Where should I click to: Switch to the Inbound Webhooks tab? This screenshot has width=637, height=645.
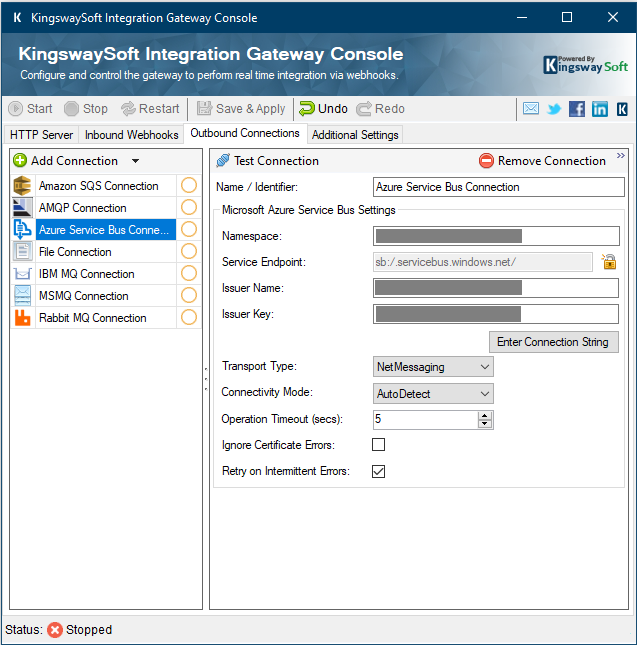click(131, 135)
